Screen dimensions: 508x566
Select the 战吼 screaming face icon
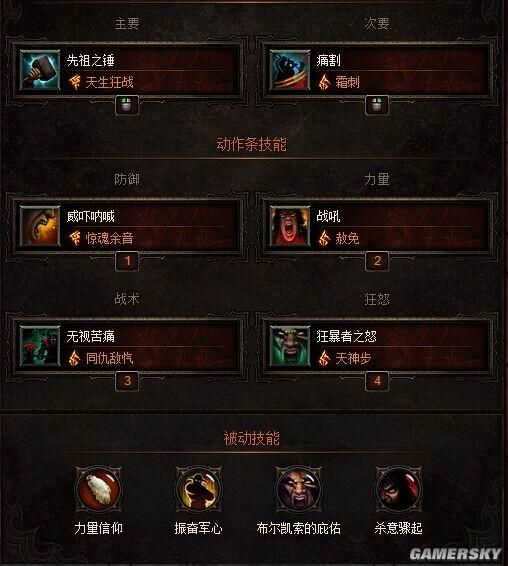[x=290, y=226]
